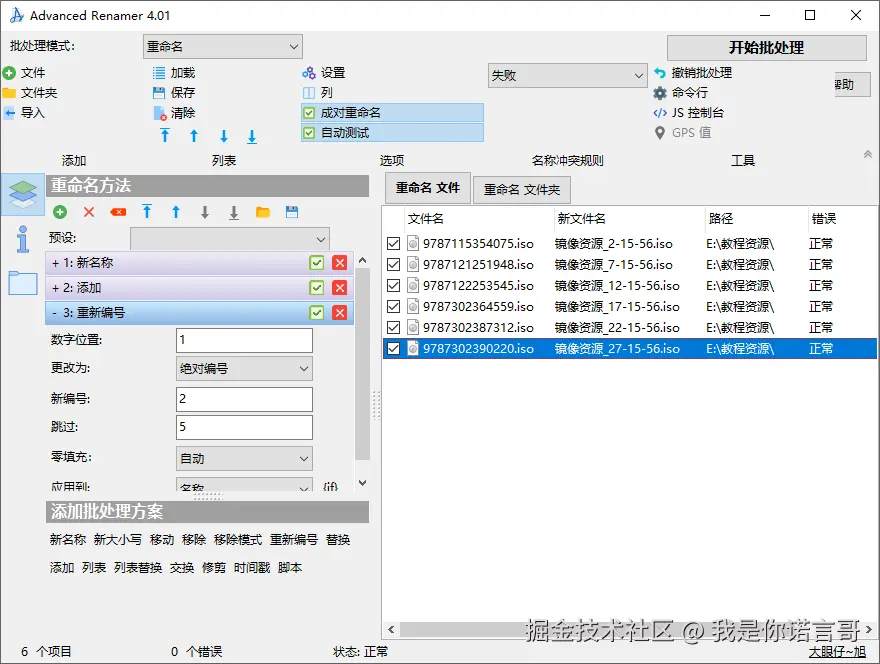Screen dimensions: 880x664
Task: Open JS 控制台 code icon
Action: click(x=660, y=113)
